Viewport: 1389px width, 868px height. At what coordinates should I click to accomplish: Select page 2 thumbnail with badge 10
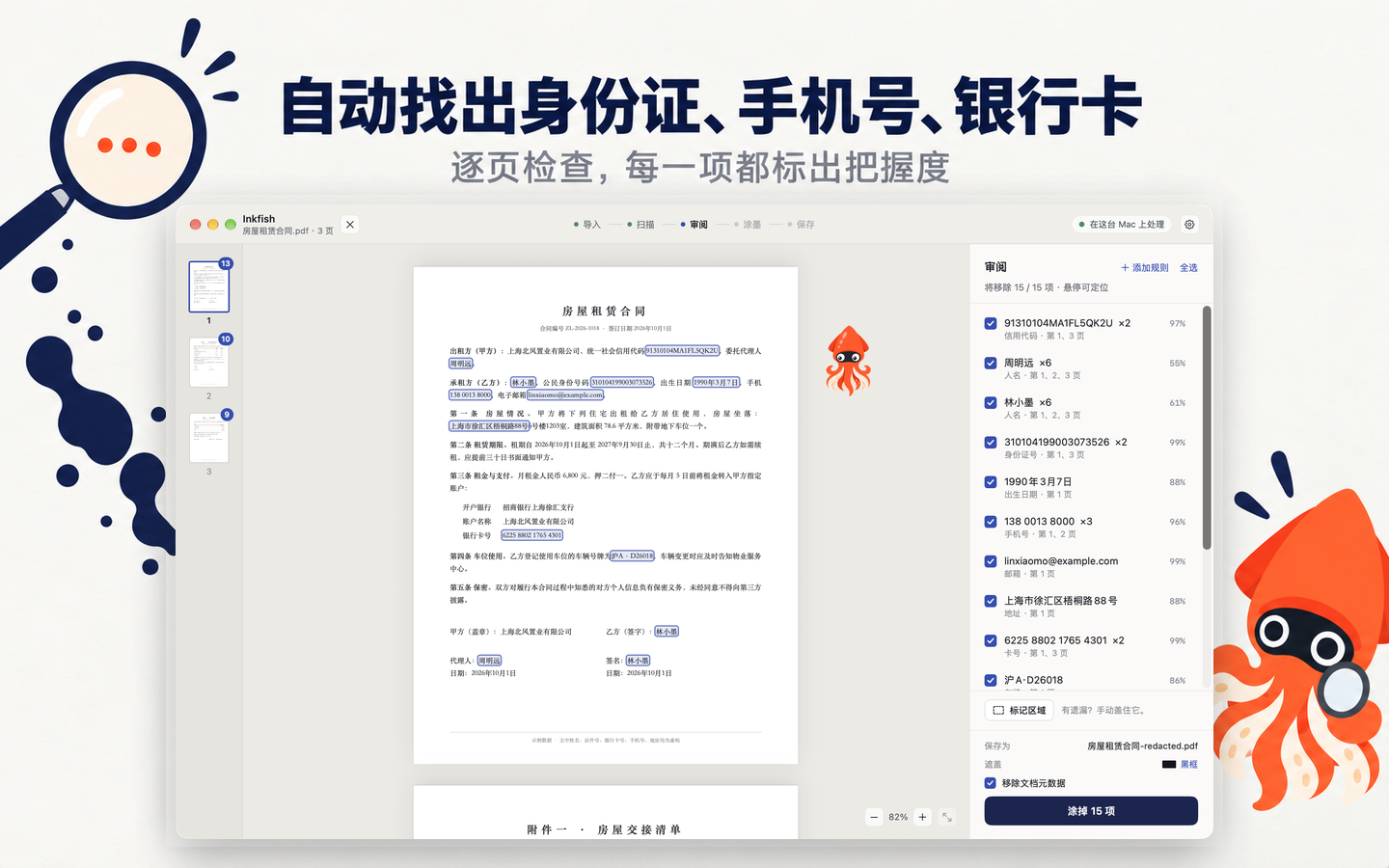tap(209, 363)
